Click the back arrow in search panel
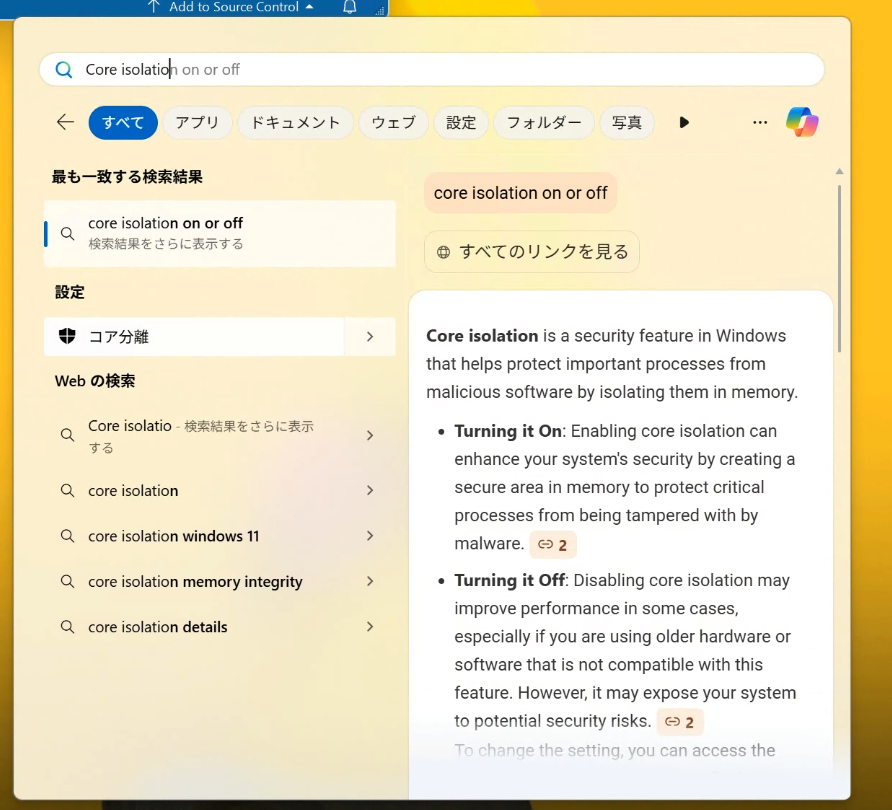 pyautogui.click(x=65, y=122)
